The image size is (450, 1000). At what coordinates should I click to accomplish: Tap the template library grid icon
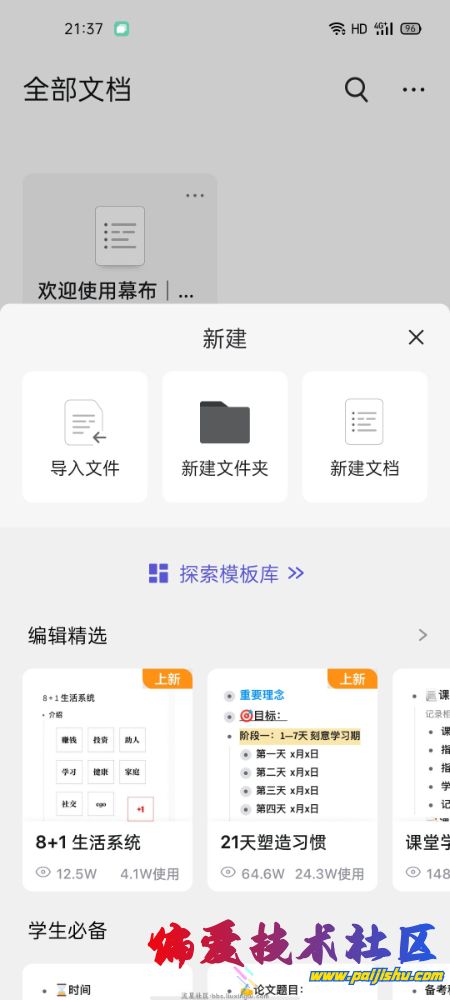click(158, 573)
